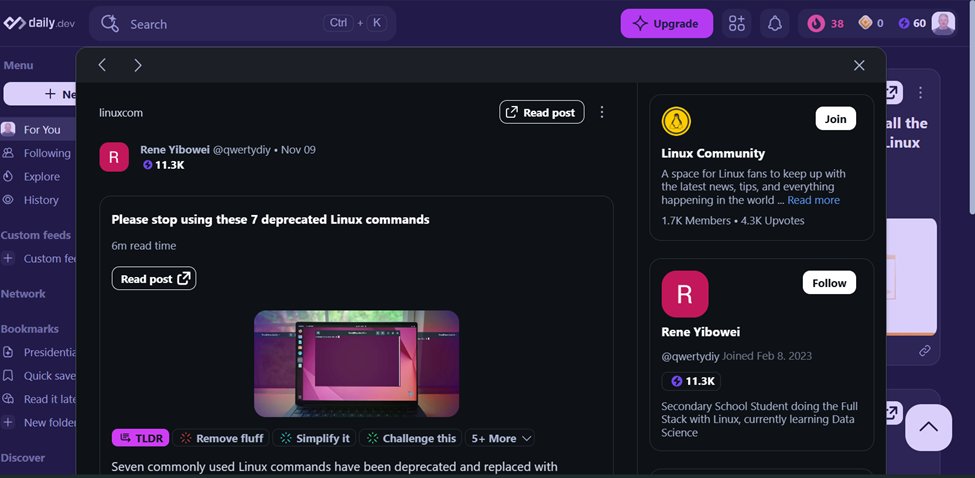Click the post title about deprecated Linux commands
Image resolution: width=975 pixels, height=478 pixels.
(x=270, y=219)
